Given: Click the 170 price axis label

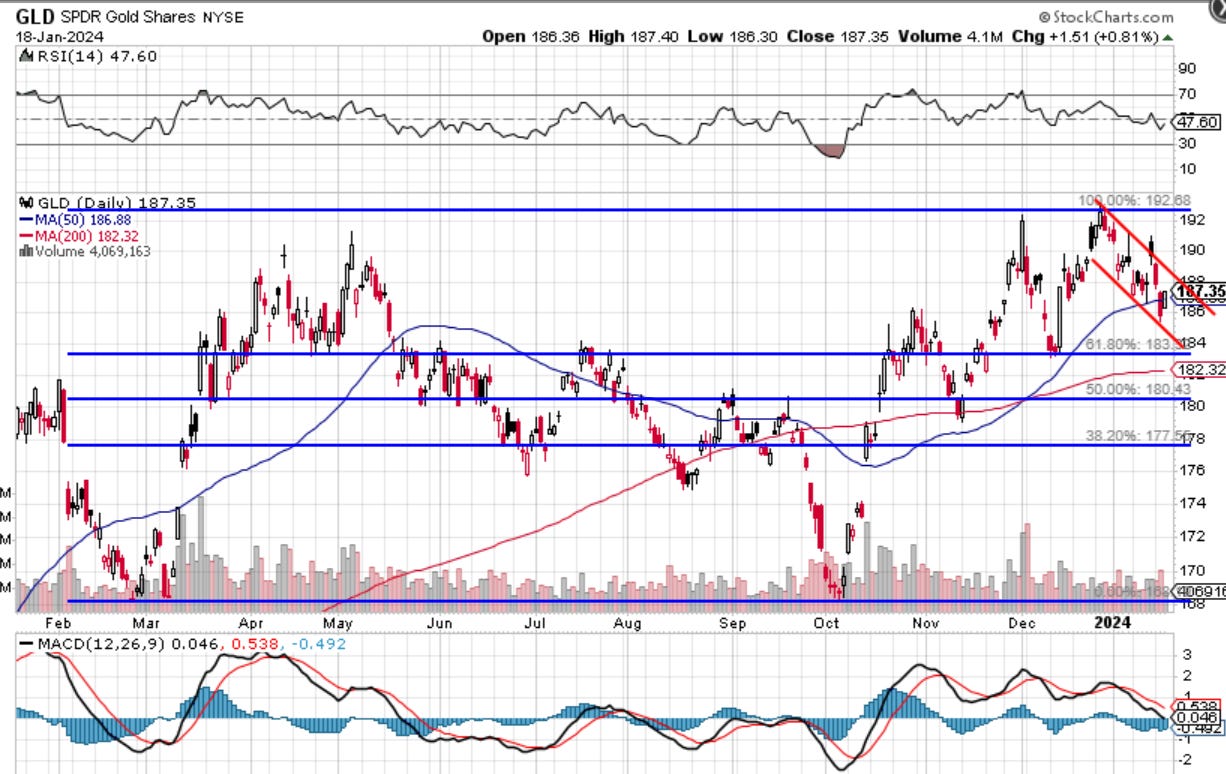Looking at the screenshot, I should point(1192,571).
